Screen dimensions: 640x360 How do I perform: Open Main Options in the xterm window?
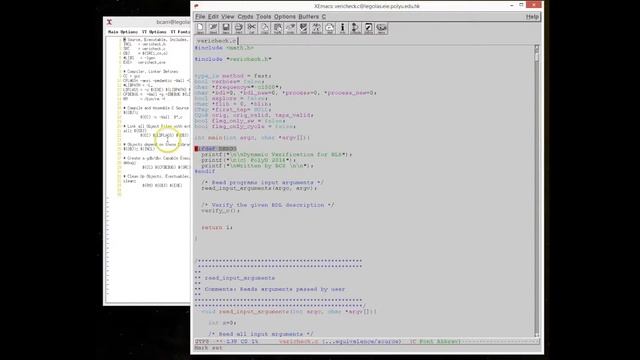123,32
